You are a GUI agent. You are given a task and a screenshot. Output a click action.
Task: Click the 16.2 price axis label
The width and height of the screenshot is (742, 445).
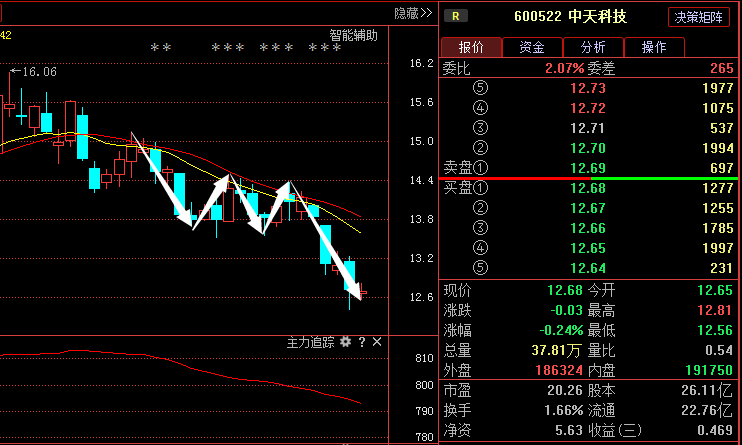pyautogui.click(x=421, y=63)
